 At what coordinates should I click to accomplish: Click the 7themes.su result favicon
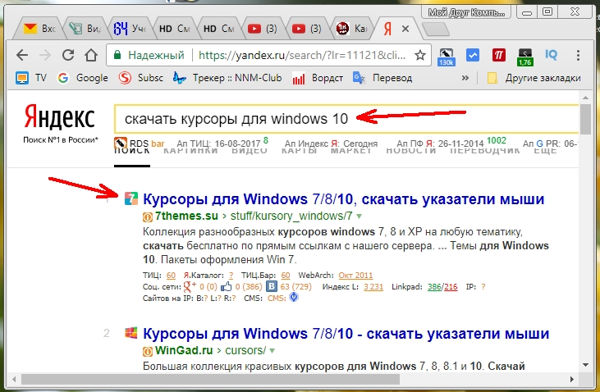coord(131,199)
